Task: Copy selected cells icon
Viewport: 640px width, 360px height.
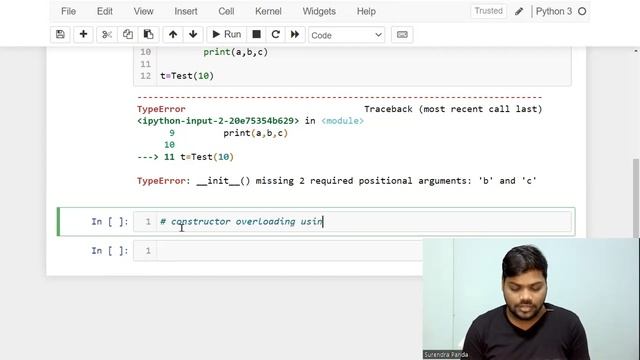Action: [x=128, y=35]
